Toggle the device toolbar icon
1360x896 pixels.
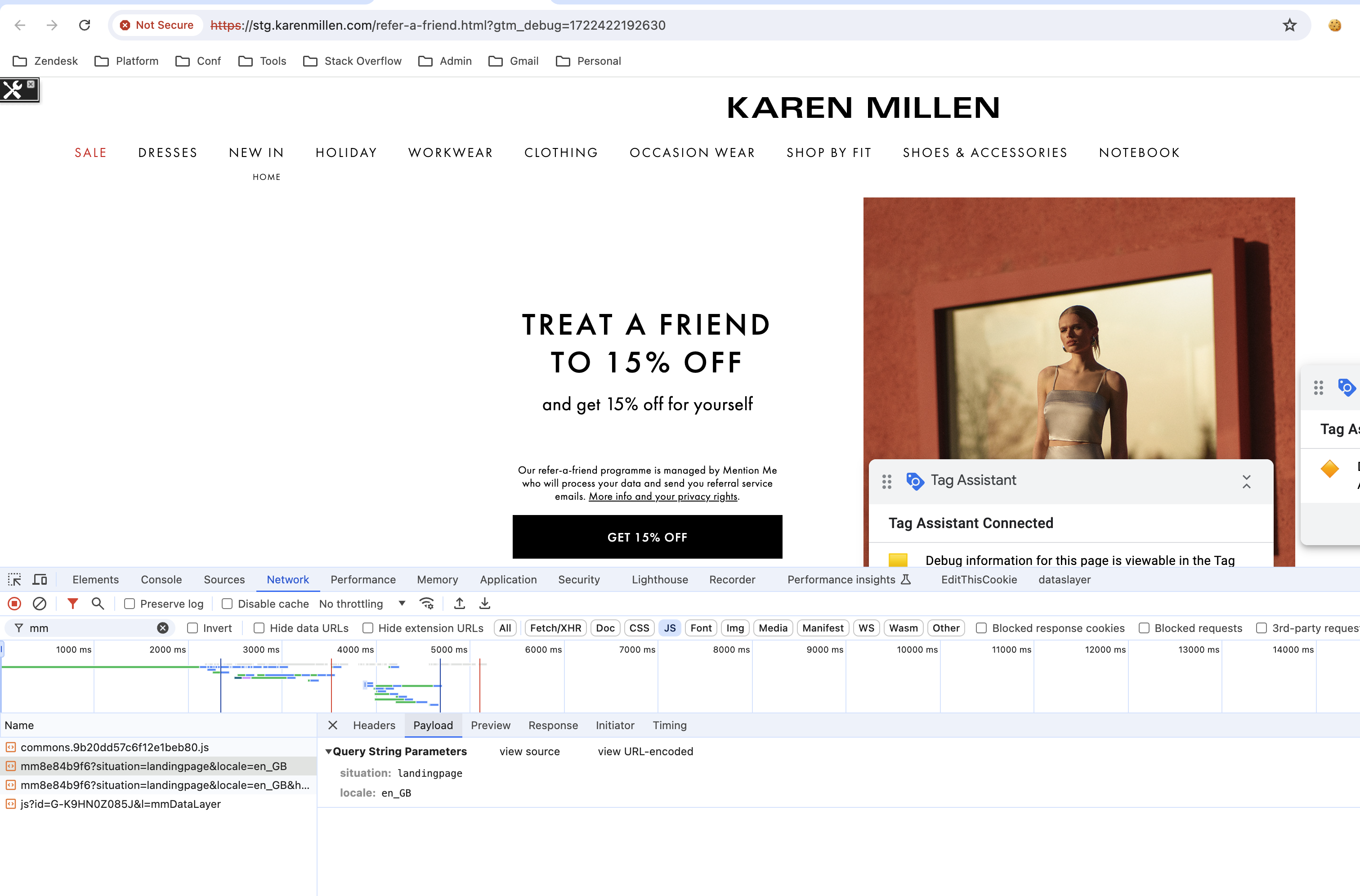(x=40, y=579)
